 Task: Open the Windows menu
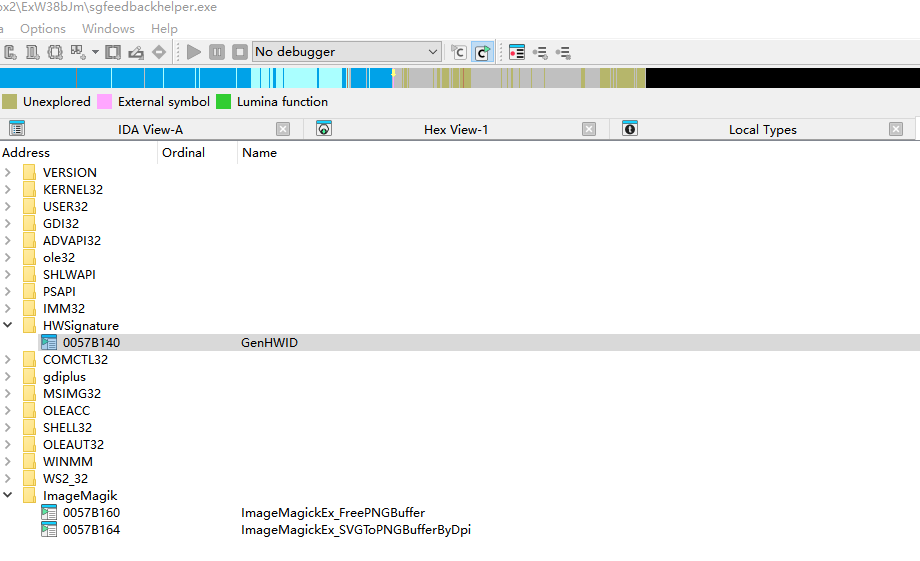coord(108,29)
